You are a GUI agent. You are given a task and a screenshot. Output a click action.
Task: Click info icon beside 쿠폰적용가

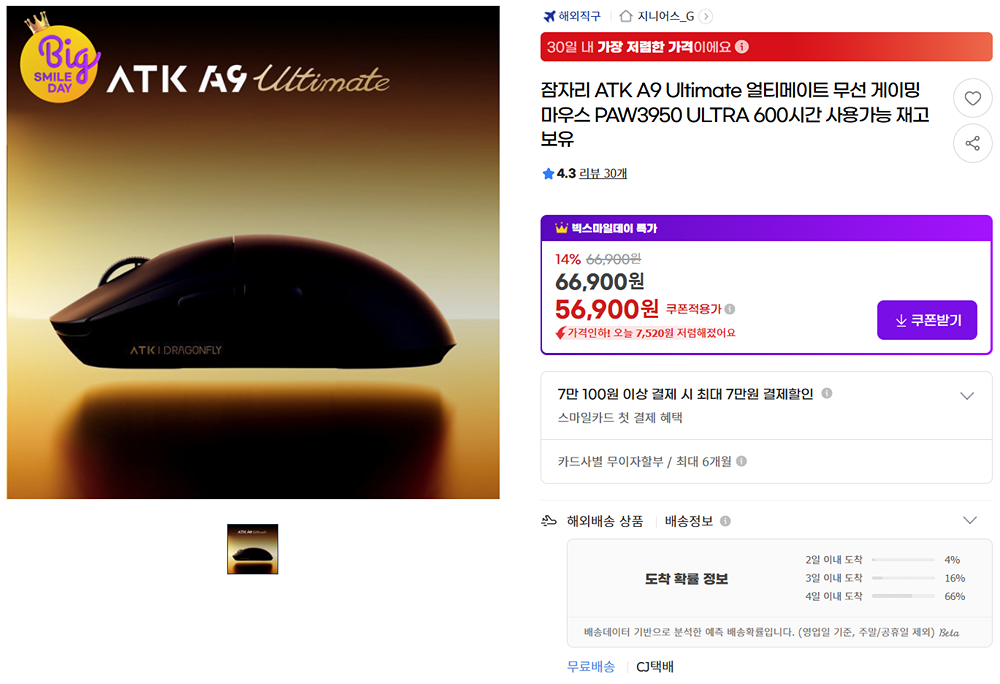[730, 309]
